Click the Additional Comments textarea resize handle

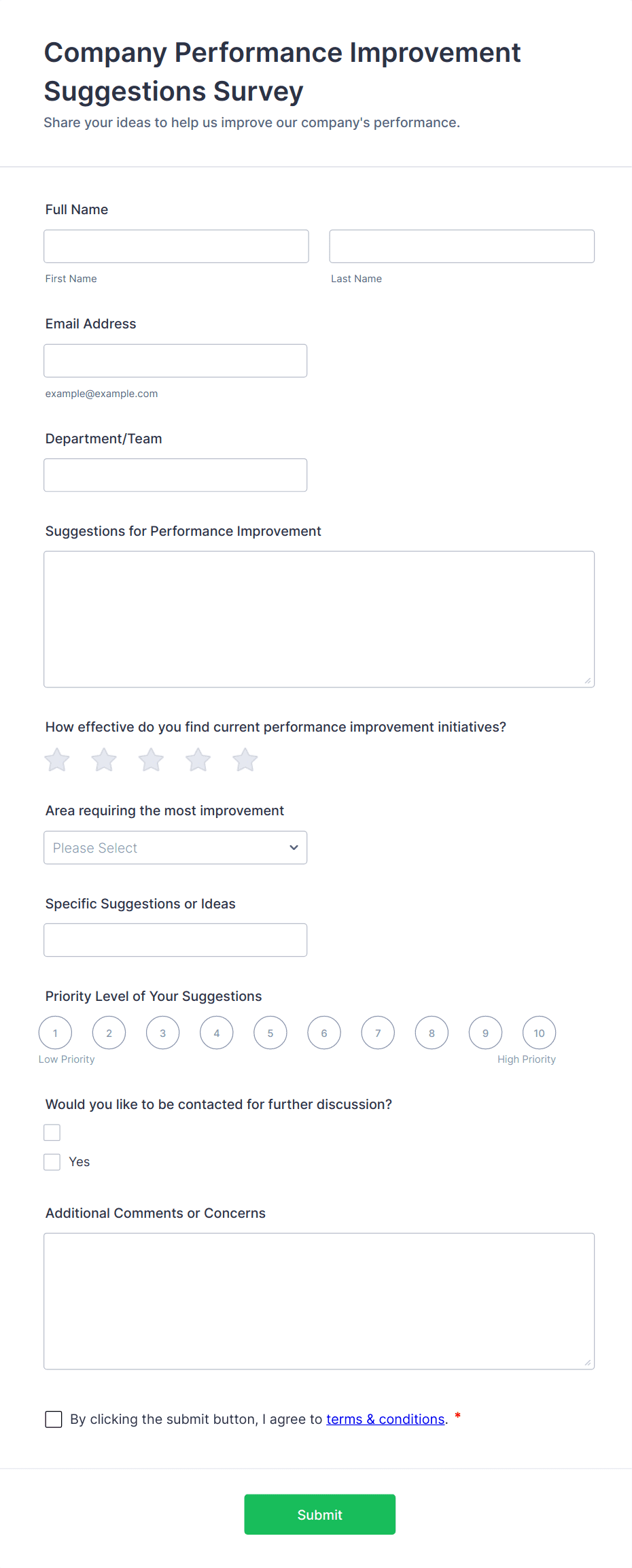[588, 1363]
